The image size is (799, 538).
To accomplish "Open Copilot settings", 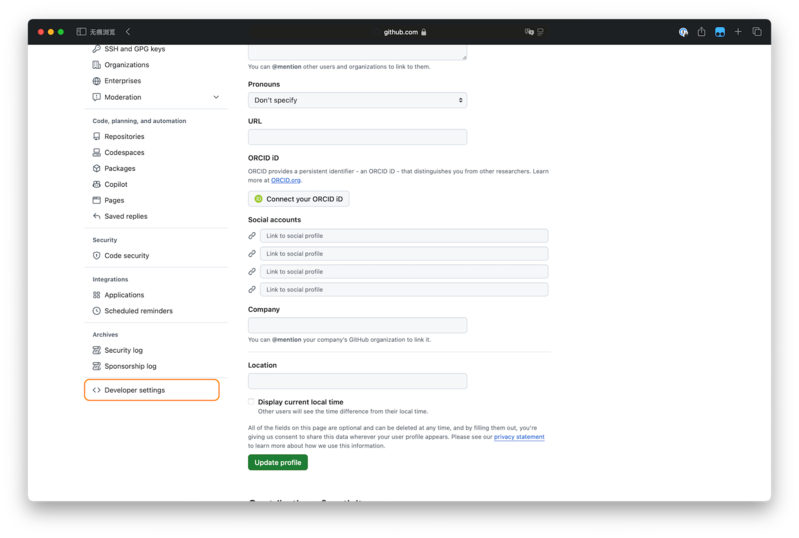I will (116, 184).
